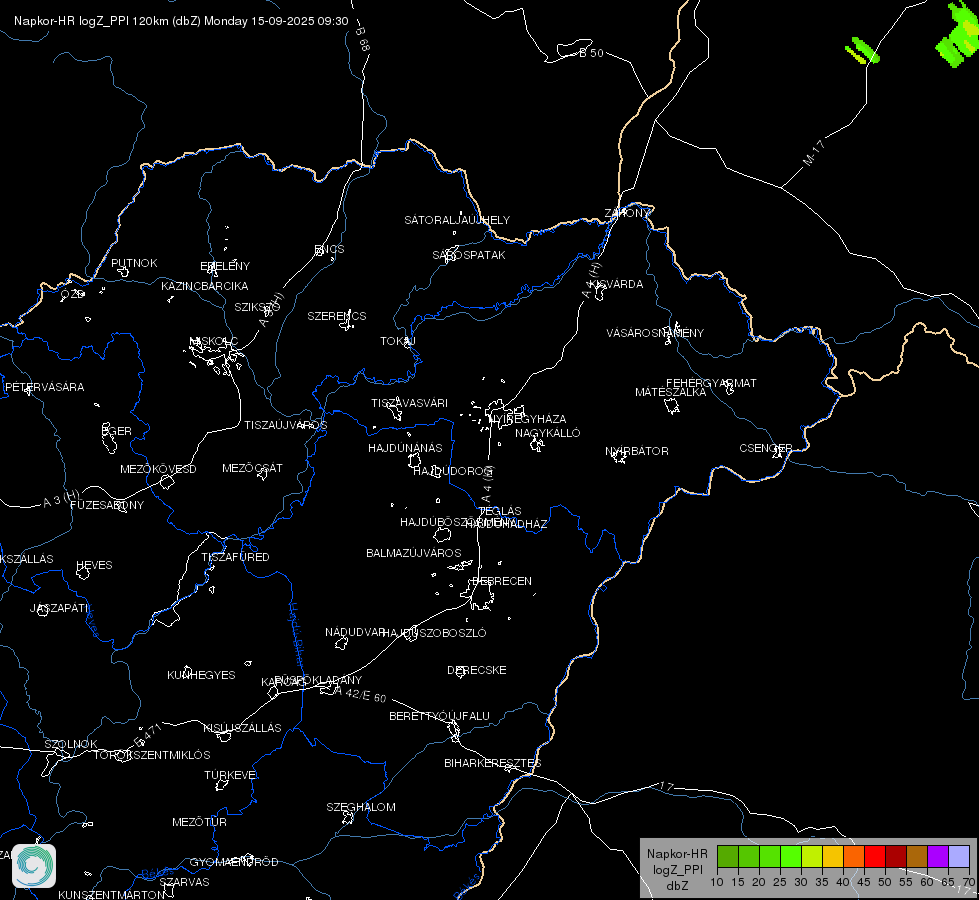Click the NÁDUDVAR town label

point(355,632)
